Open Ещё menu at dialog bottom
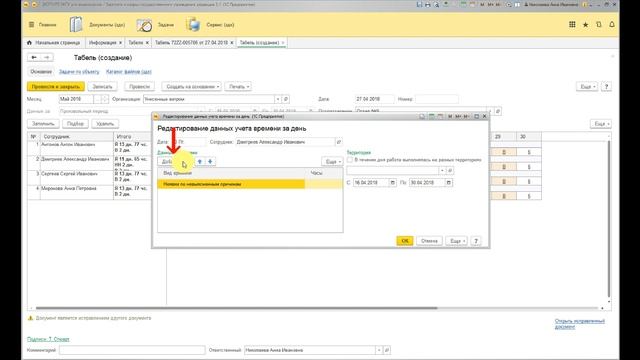 [456, 241]
